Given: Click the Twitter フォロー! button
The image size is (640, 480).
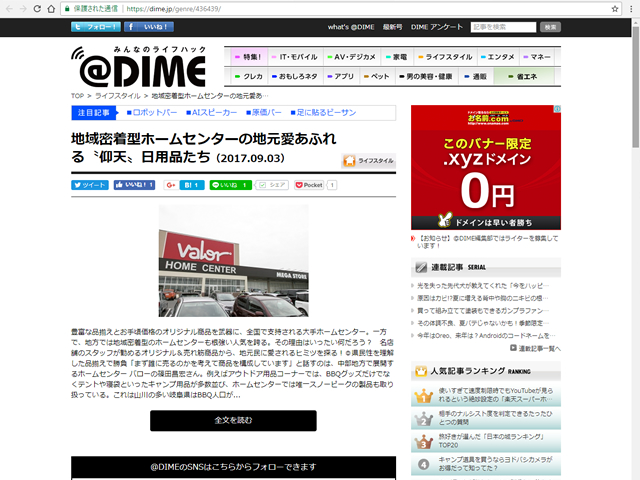Looking at the screenshot, I should pos(94,27).
